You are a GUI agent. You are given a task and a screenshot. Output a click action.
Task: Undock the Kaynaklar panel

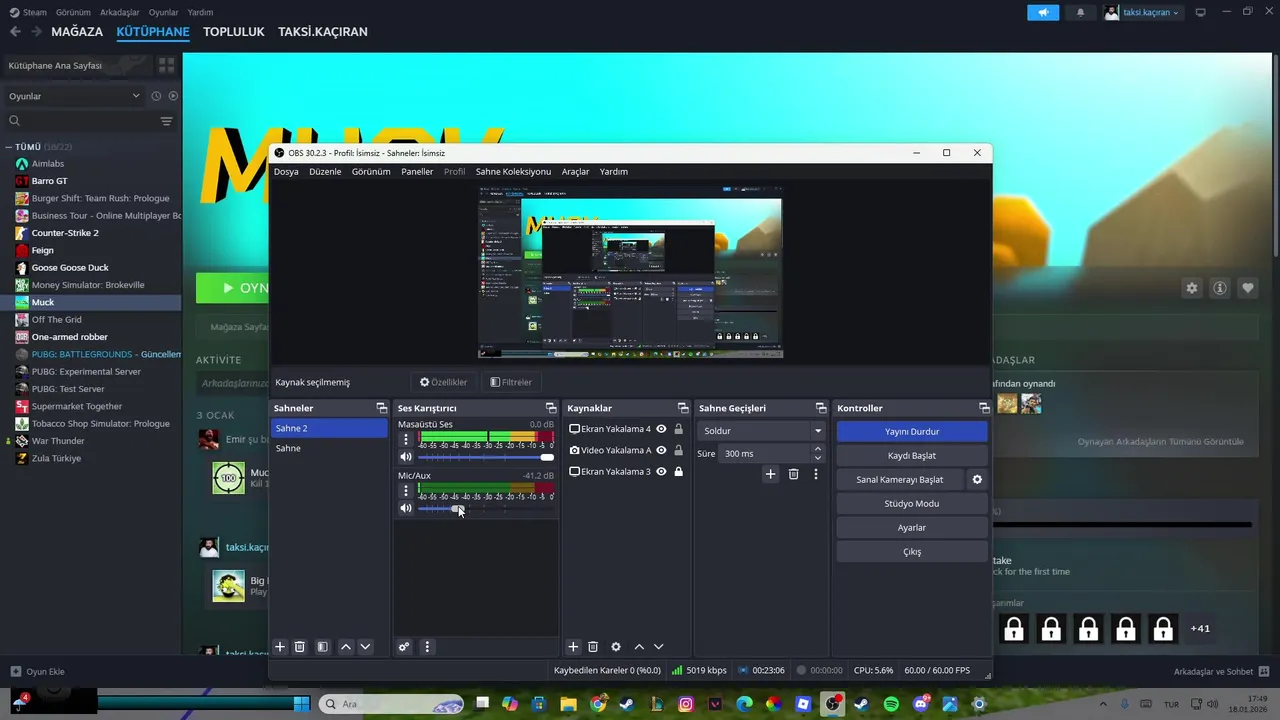coord(683,408)
